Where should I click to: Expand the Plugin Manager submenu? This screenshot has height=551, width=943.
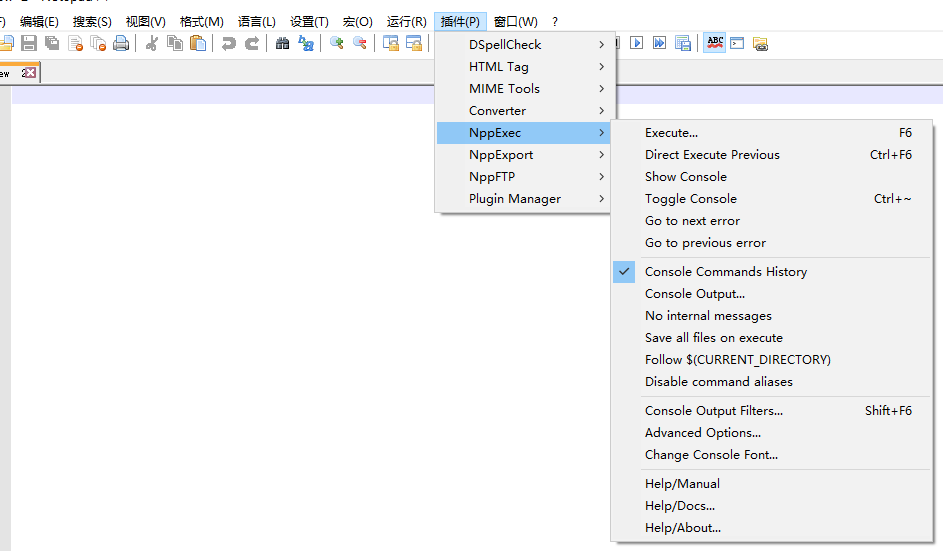(x=523, y=199)
